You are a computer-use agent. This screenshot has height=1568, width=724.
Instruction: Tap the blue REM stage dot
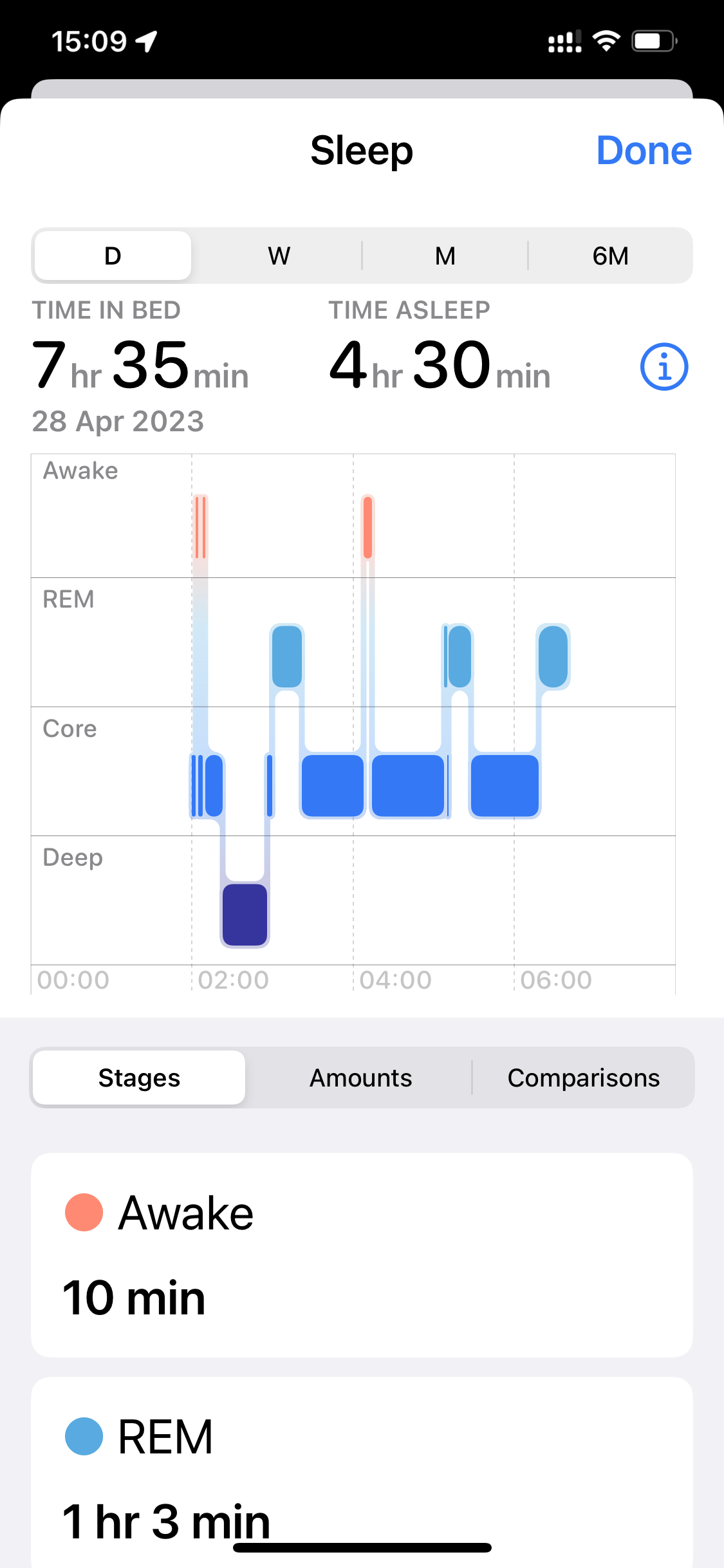tap(84, 1436)
